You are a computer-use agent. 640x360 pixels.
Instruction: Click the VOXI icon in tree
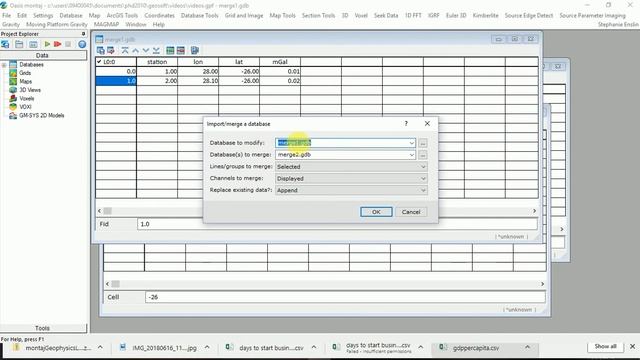point(13,107)
